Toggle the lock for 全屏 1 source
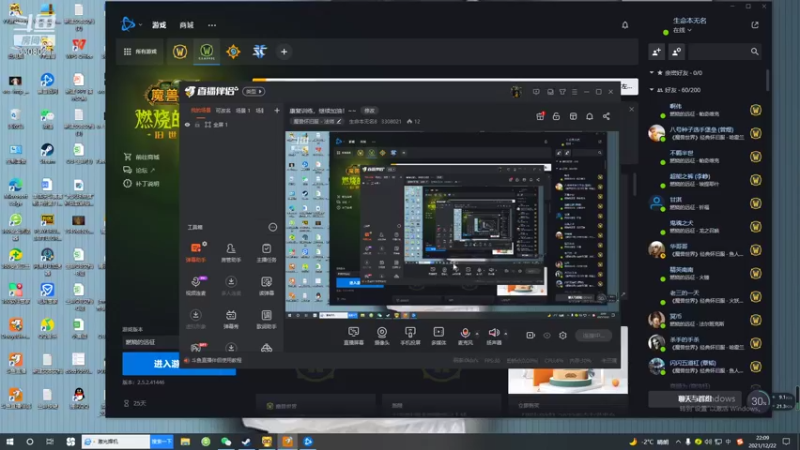 tap(197, 125)
